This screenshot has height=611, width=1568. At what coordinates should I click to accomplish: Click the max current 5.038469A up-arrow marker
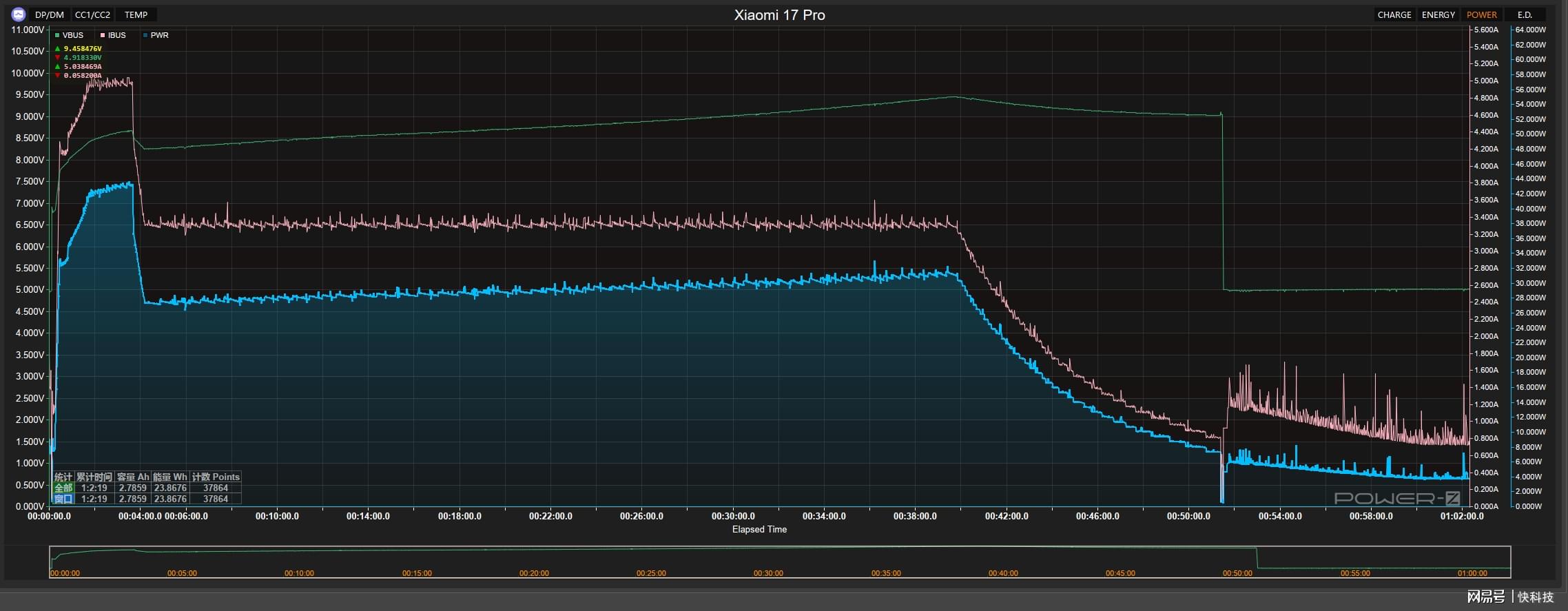tap(58, 67)
